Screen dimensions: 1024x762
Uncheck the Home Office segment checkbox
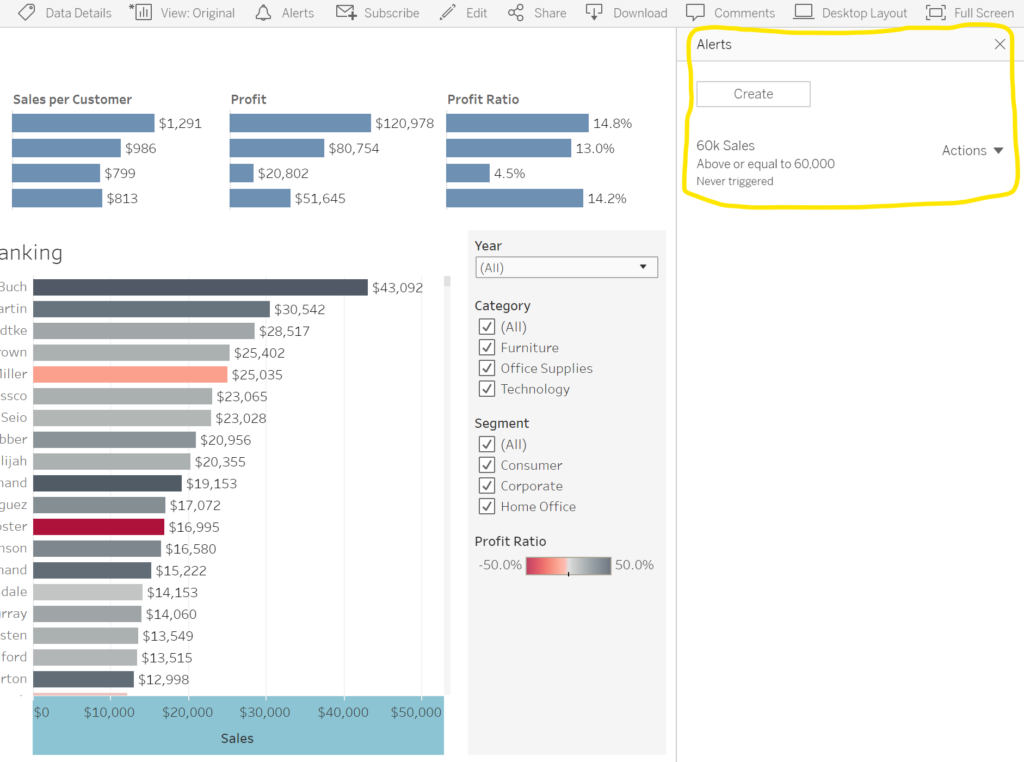coord(487,507)
